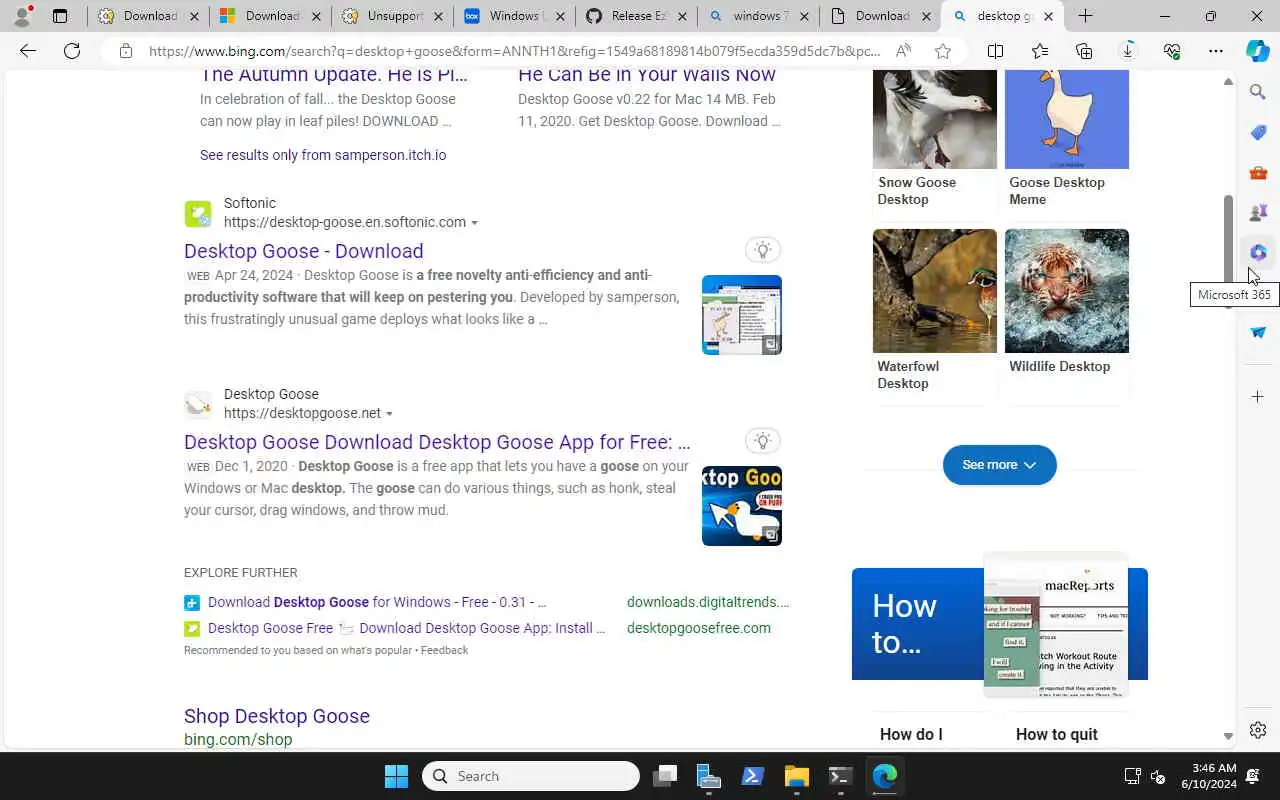Open File Explorer from the taskbar
The height and width of the screenshot is (800, 1280).
point(796,776)
